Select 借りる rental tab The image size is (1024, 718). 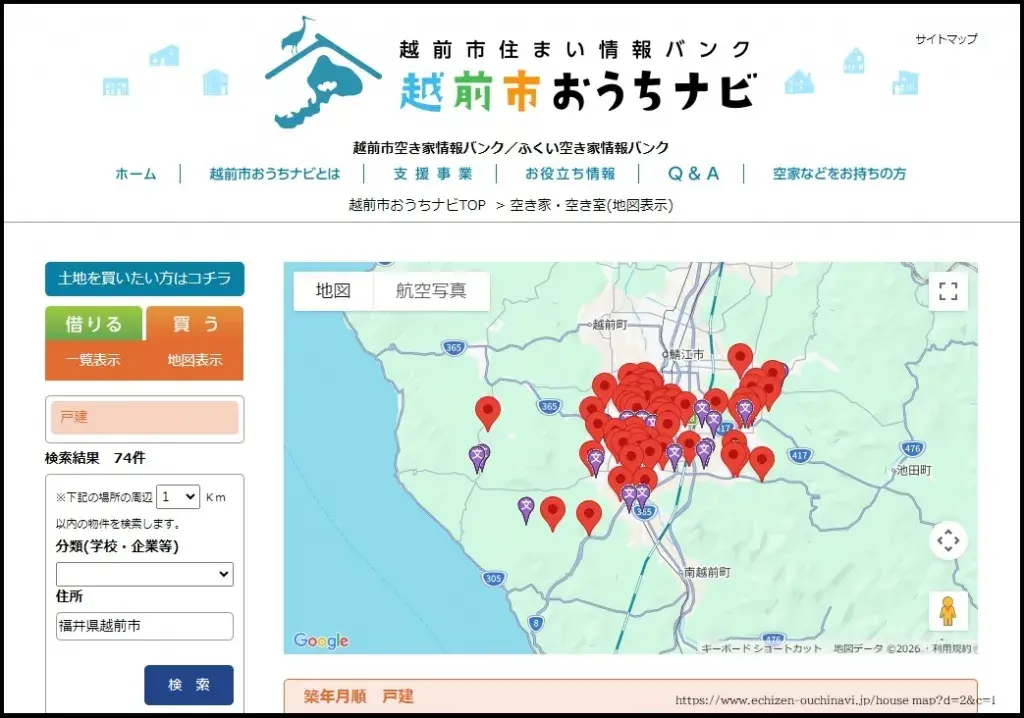tap(94, 323)
